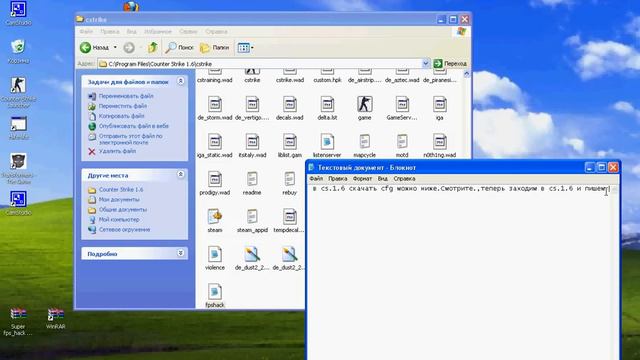Screen dimensions: 640x360
Task: Select the readme file icon
Action: pos(252,180)
